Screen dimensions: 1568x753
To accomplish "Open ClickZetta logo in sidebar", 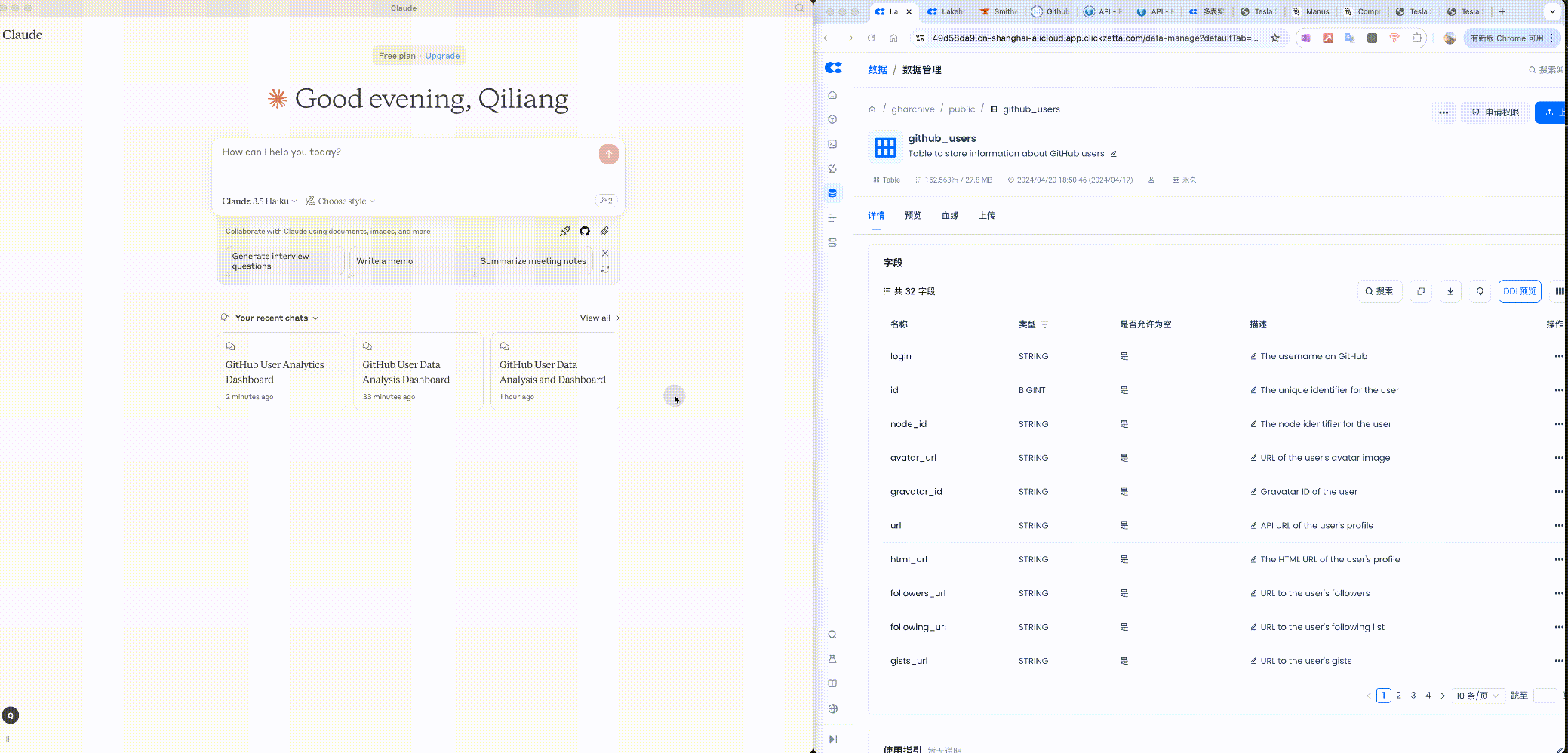I will coord(833,68).
